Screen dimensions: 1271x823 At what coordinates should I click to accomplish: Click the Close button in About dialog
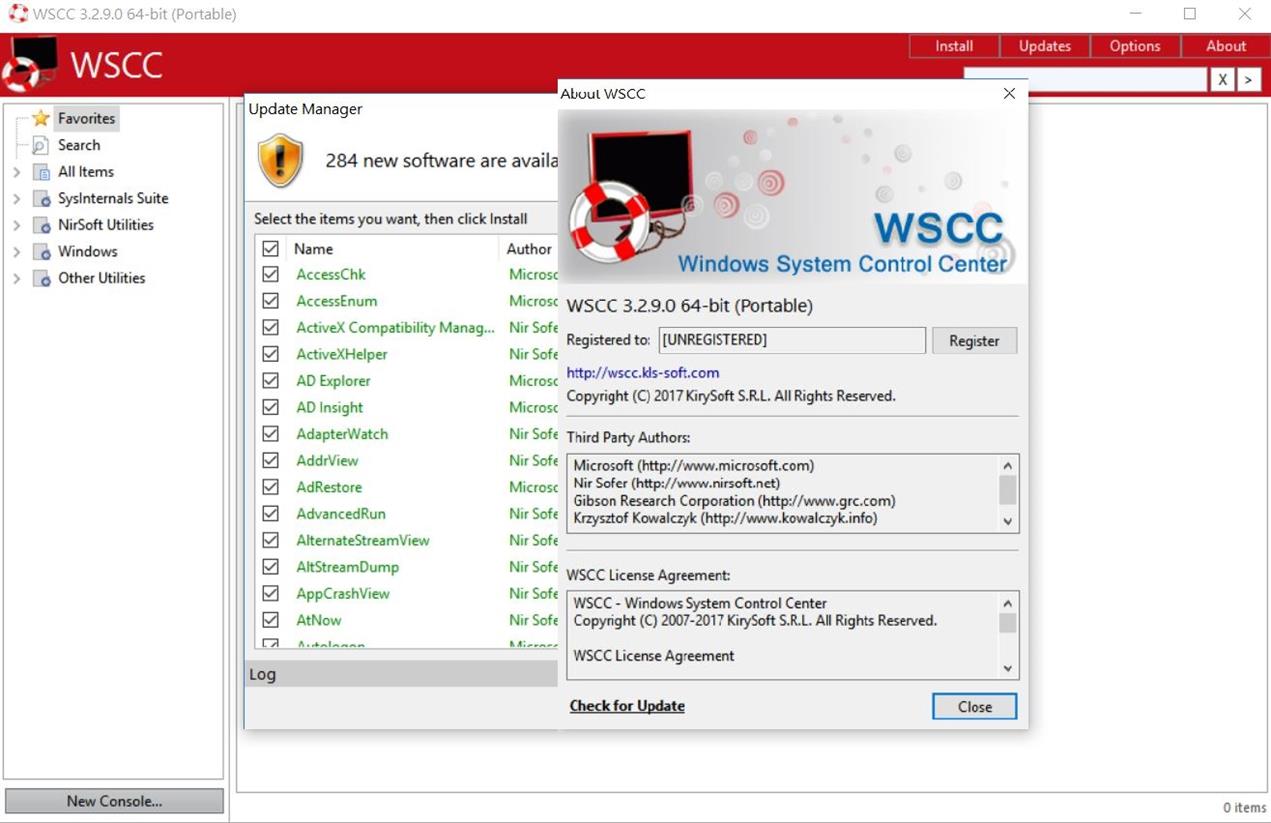[x=974, y=707]
